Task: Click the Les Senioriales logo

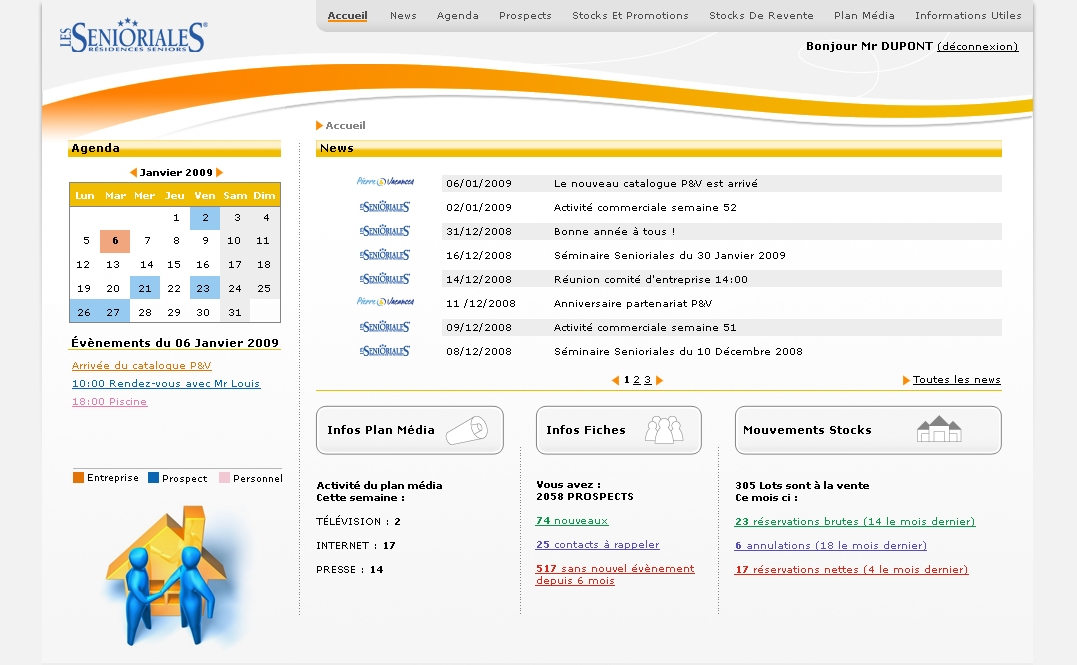Action: pyautogui.click(x=133, y=37)
